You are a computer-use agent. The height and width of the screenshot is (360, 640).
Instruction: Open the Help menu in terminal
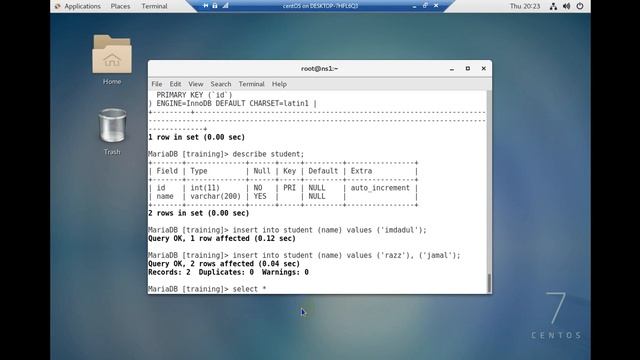pyautogui.click(x=279, y=84)
